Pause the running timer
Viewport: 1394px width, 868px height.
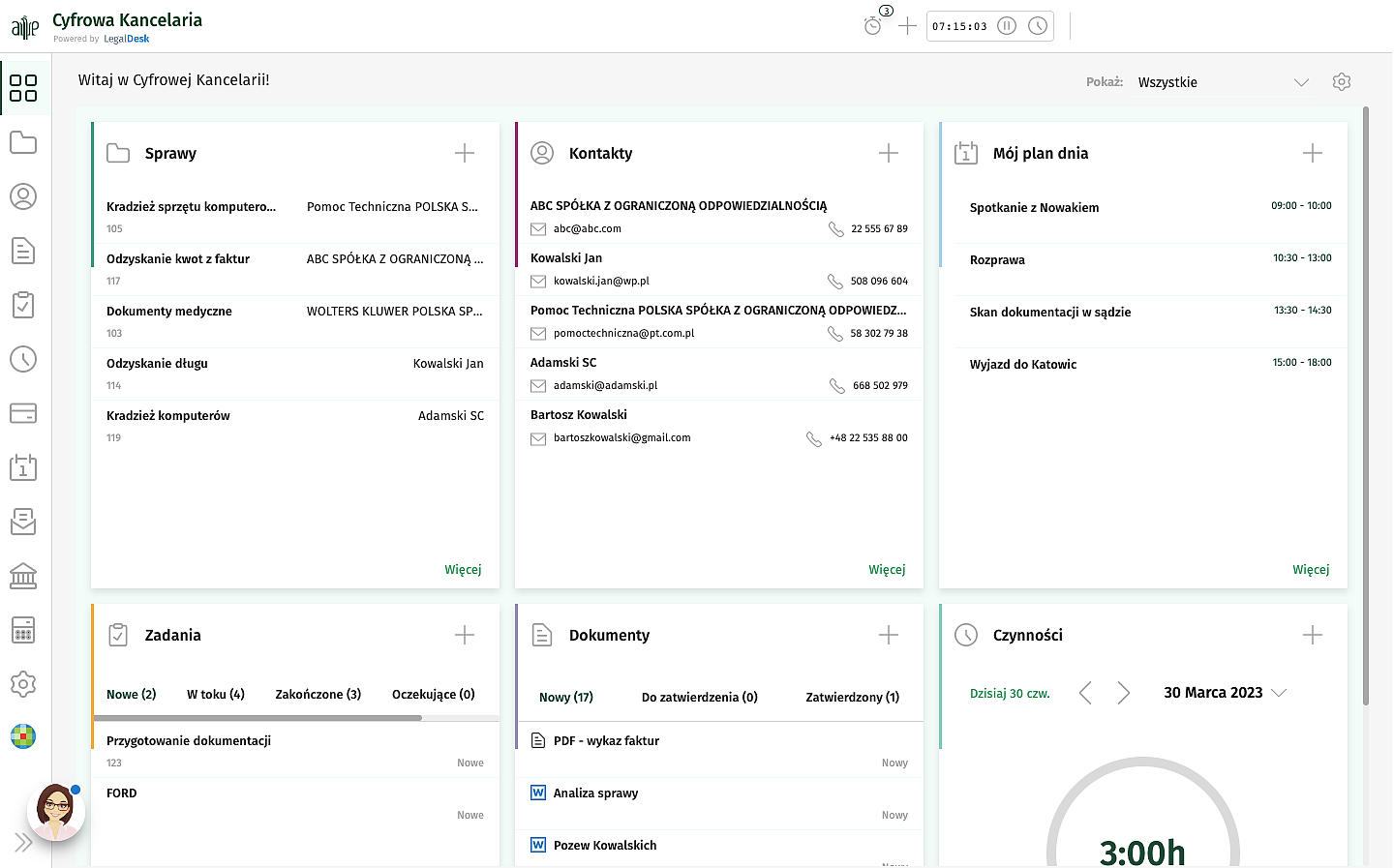(x=1007, y=26)
